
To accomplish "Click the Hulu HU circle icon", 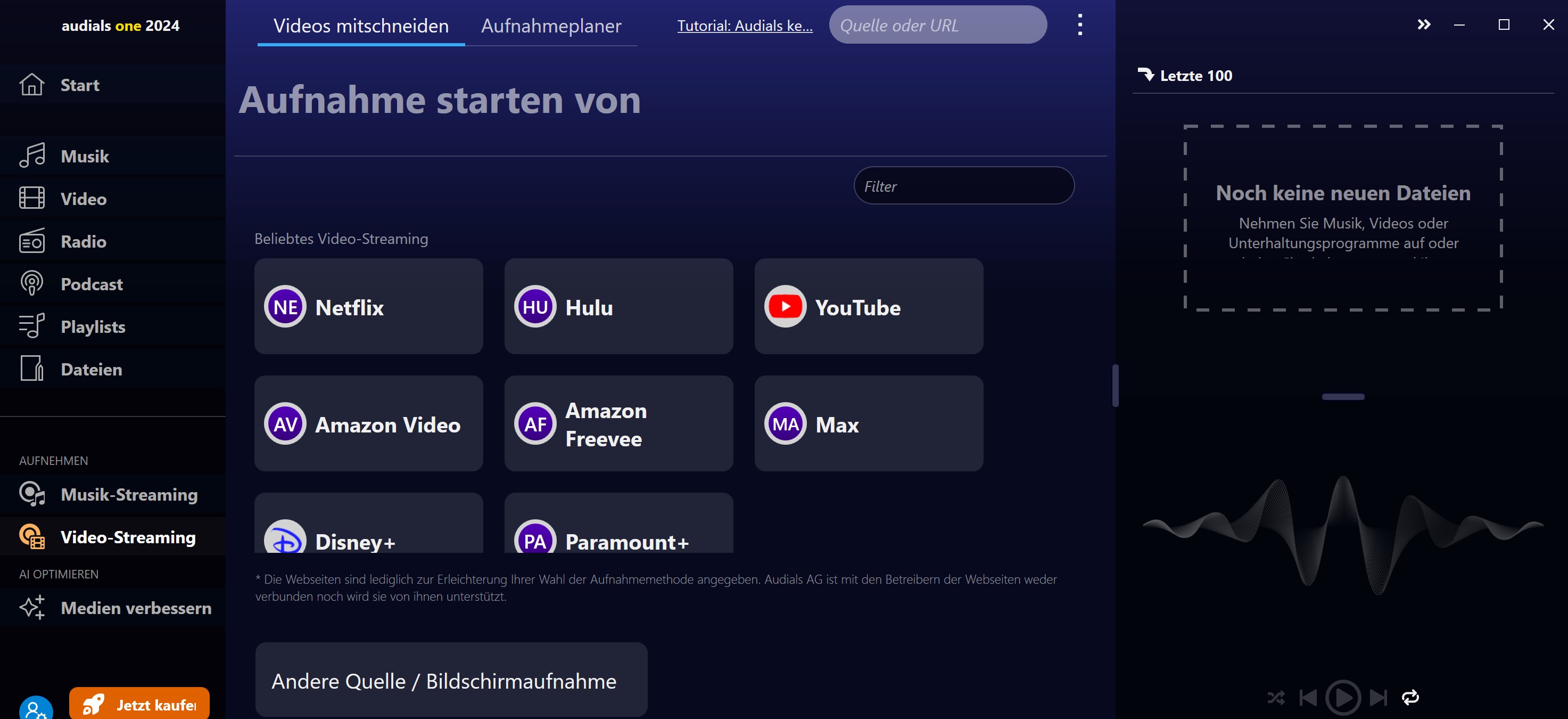I will click(x=535, y=306).
